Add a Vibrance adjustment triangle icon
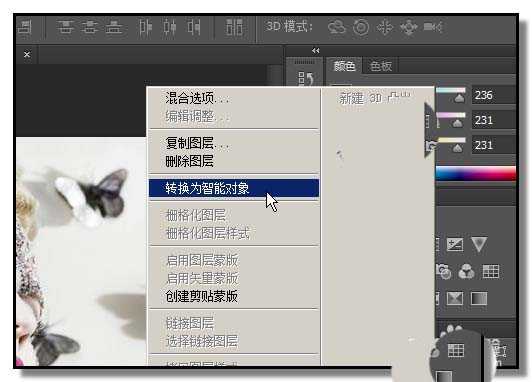 [x=479, y=244]
